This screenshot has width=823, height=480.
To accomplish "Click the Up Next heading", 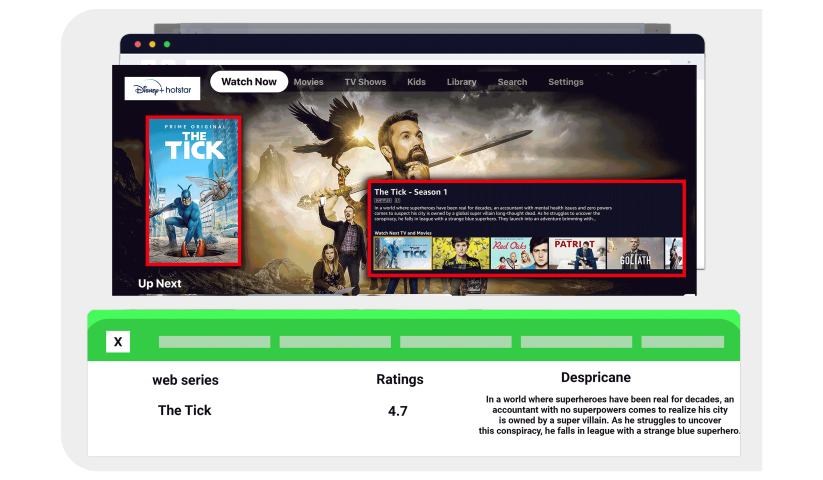I will 160,284.
